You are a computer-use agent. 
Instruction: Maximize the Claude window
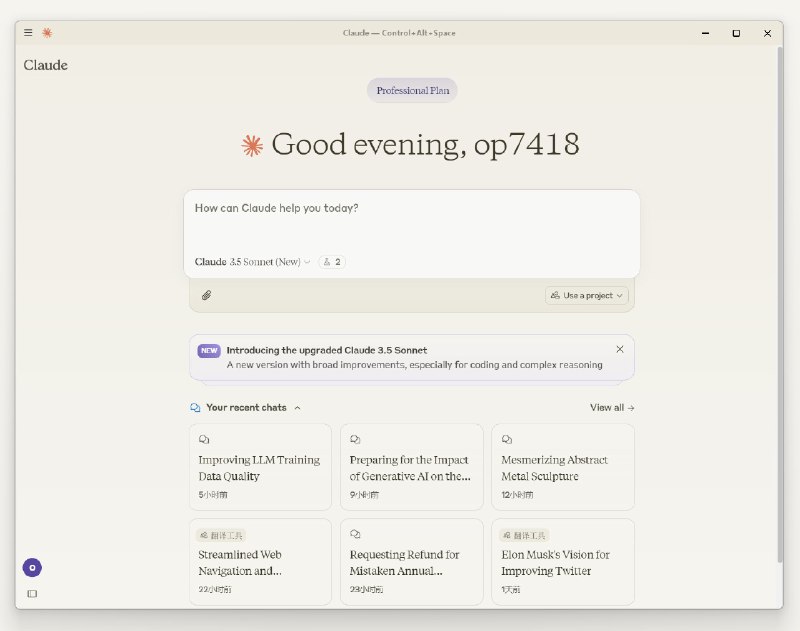[736, 33]
